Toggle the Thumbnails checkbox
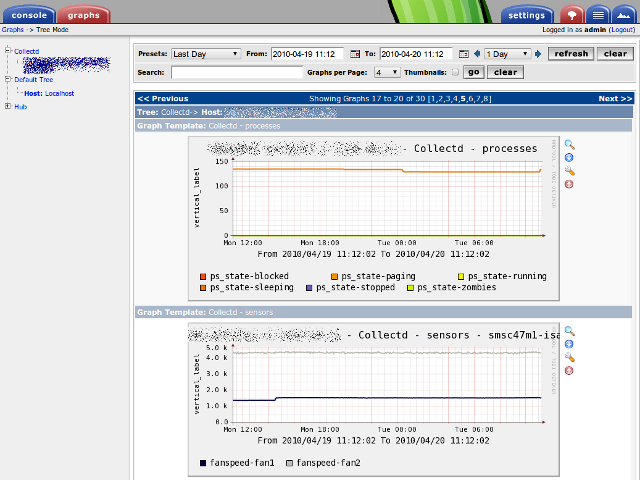The height and width of the screenshot is (480, 640). pos(455,72)
